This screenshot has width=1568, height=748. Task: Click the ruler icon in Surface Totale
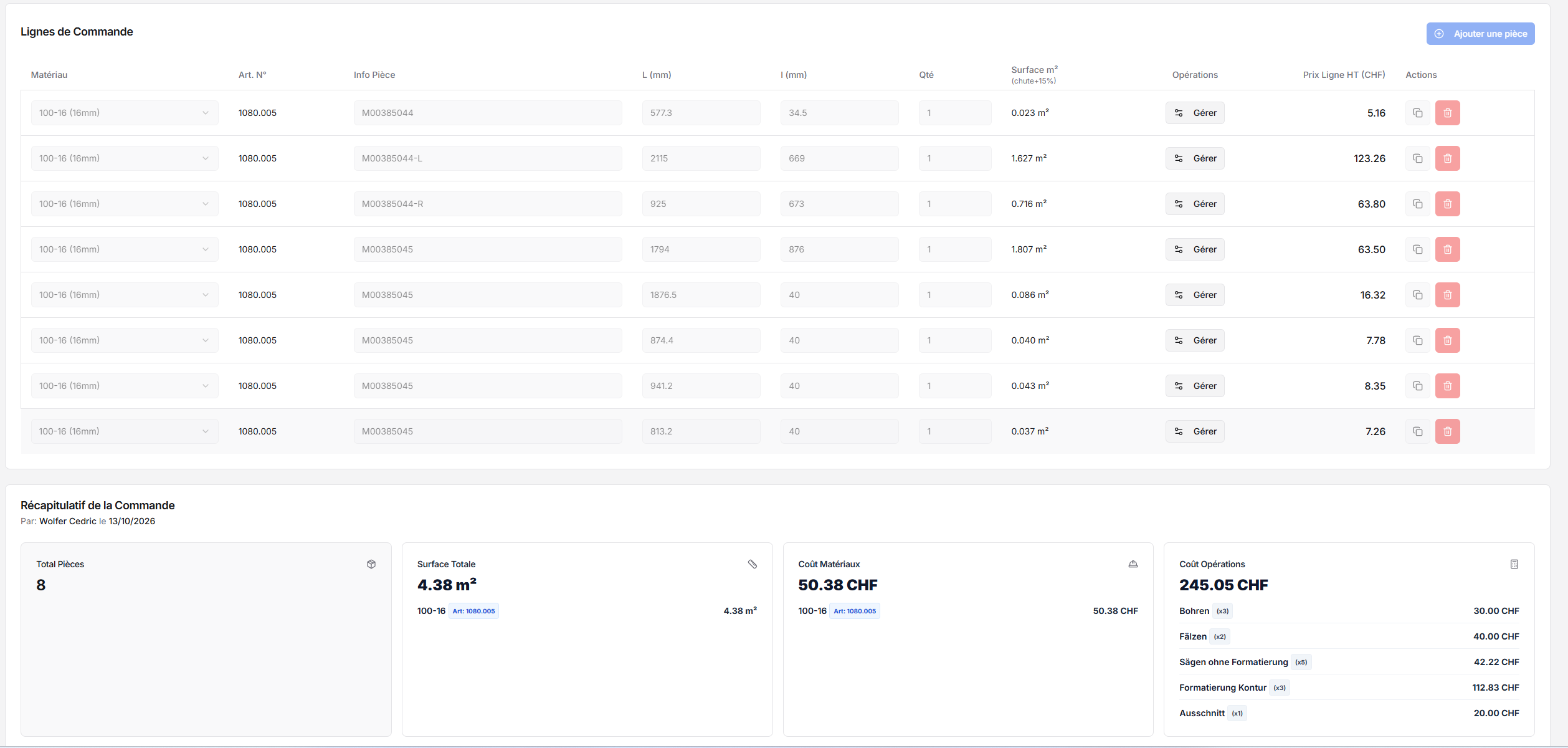click(752, 564)
